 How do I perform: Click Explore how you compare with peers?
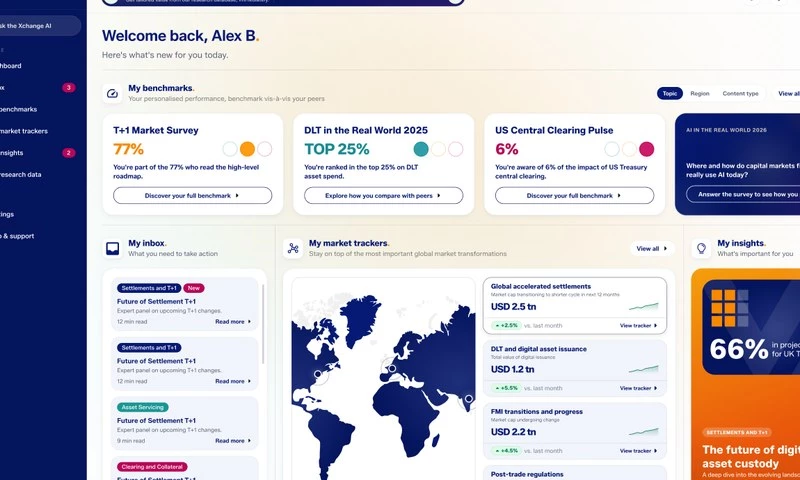[383, 195]
